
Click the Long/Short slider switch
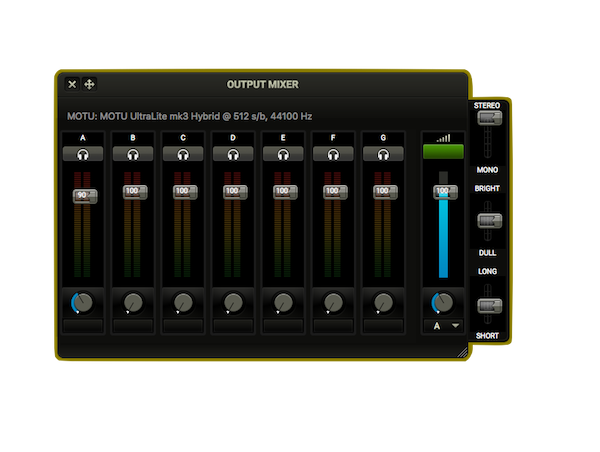tap(489, 305)
